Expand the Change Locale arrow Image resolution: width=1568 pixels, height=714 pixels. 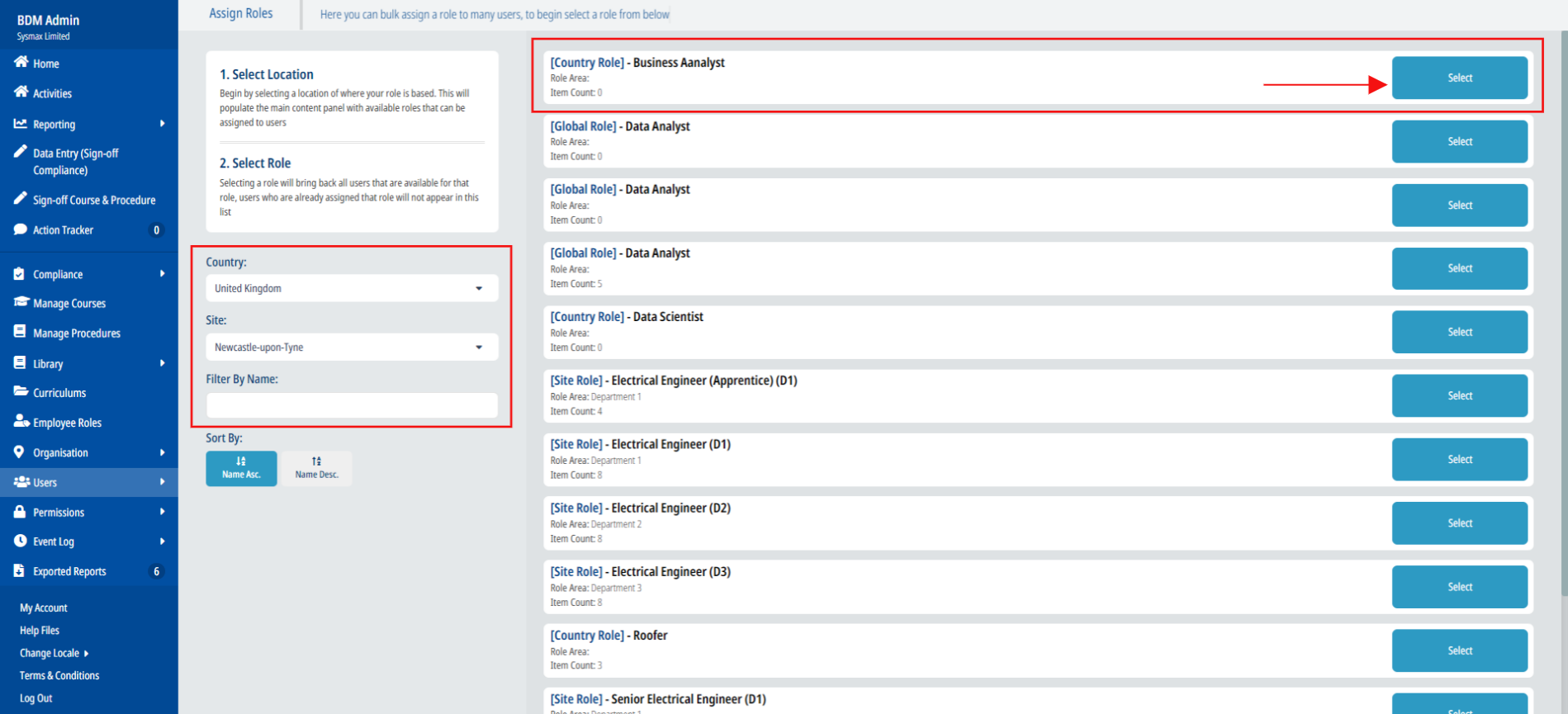(86, 653)
